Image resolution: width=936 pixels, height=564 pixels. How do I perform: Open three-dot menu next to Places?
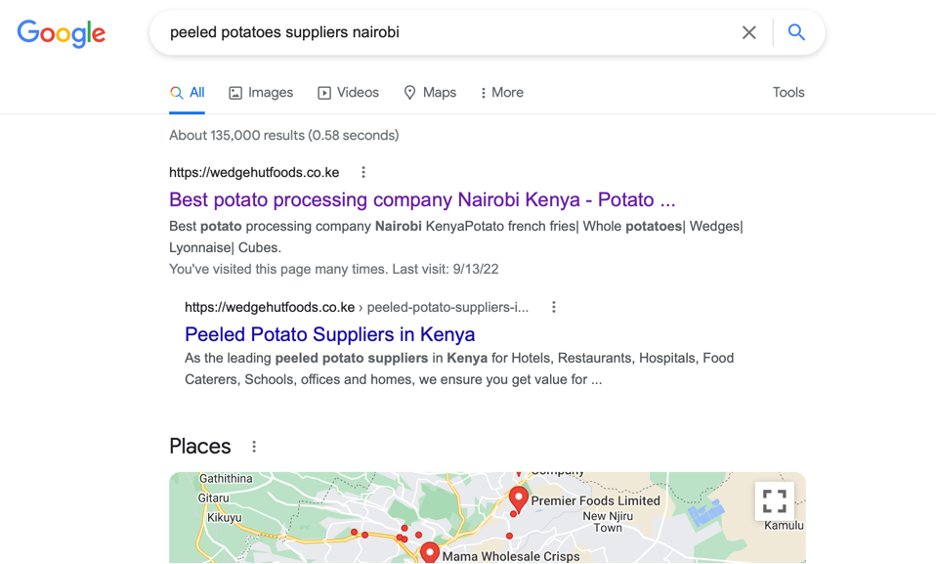[254, 446]
